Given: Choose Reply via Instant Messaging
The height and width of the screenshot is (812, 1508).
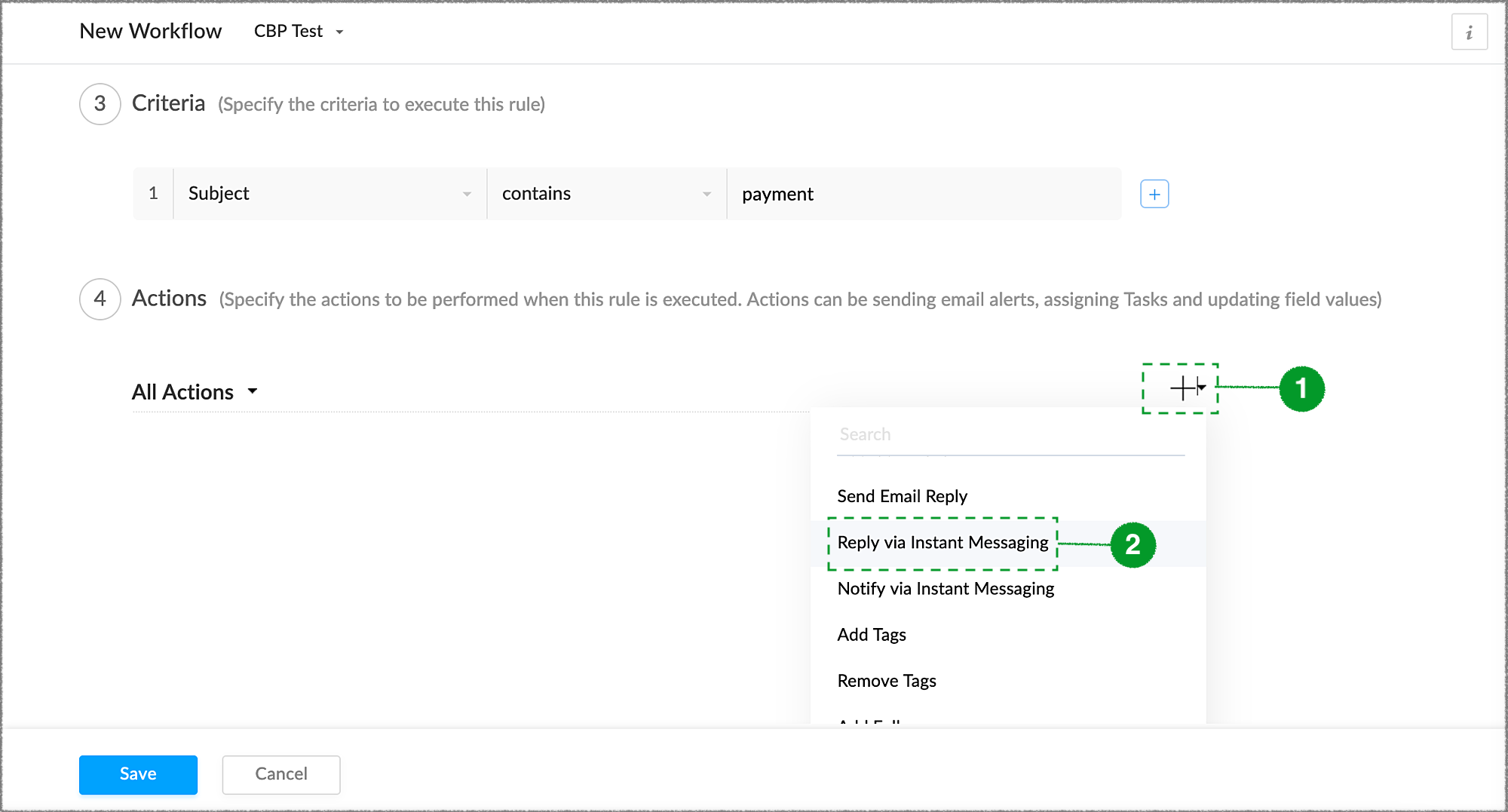Looking at the screenshot, I should (x=942, y=543).
